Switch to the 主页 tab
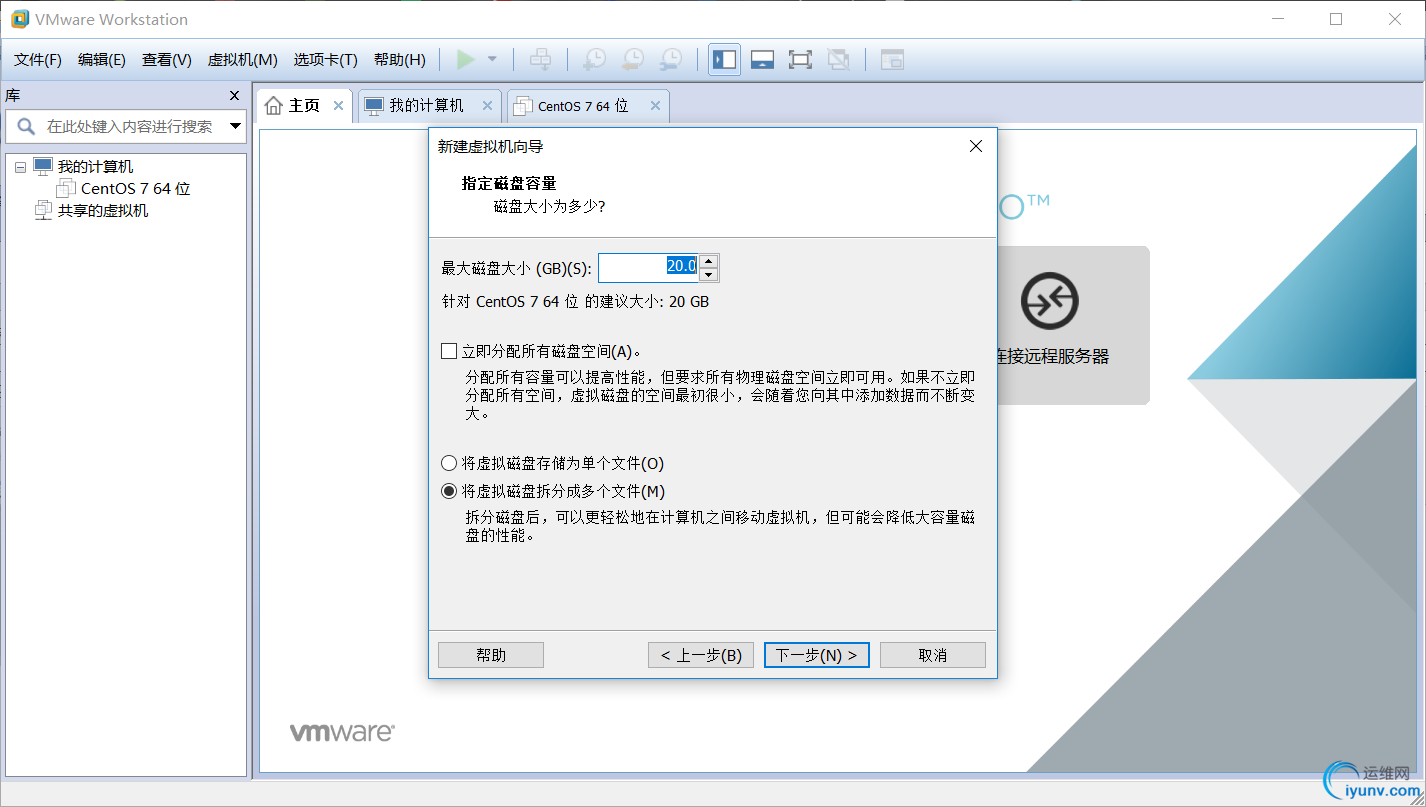Image resolution: width=1426 pixels, height=807 pixels. (x=304, y=106)
